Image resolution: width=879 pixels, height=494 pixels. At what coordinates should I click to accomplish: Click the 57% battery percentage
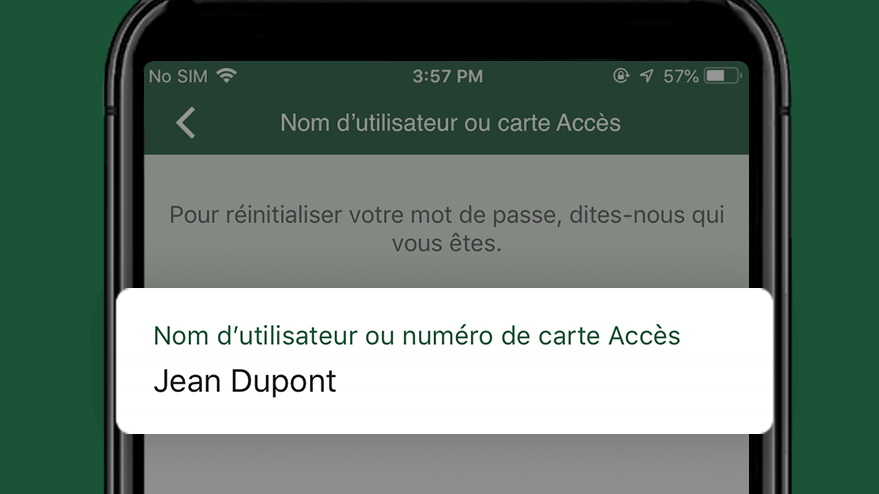point(681,76)
